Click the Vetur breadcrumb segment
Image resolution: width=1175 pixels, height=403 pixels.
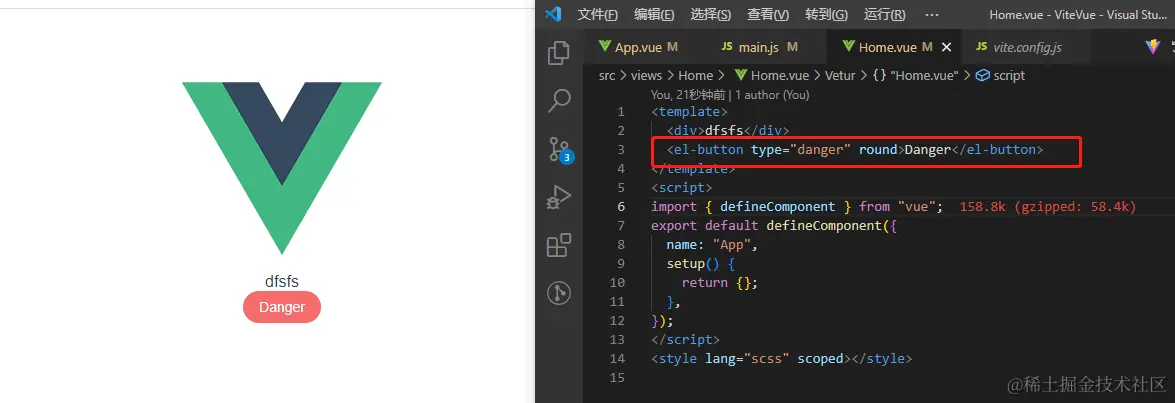[x=842, y=76]
